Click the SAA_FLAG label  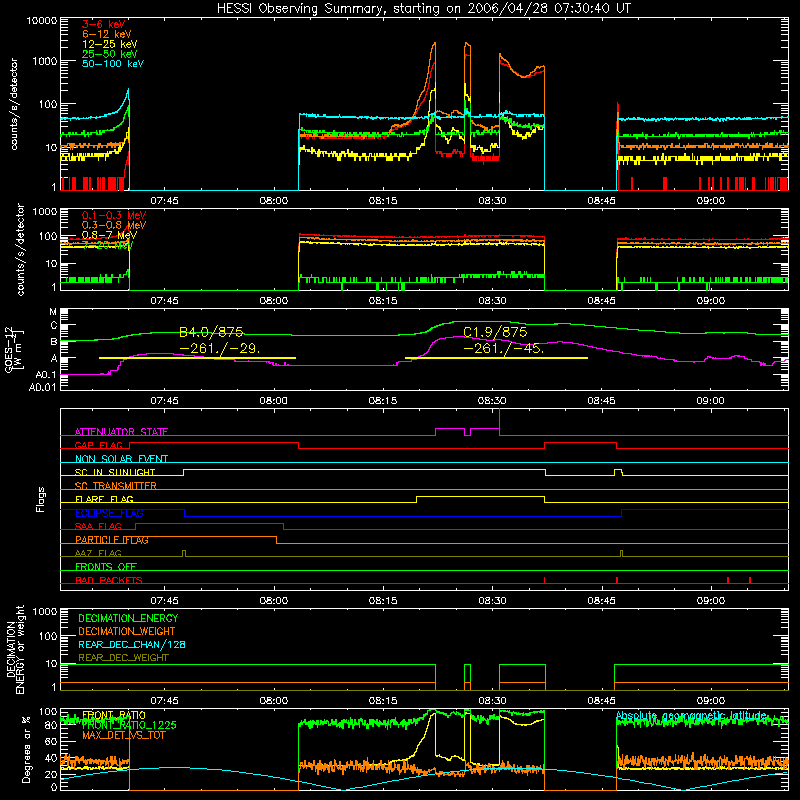point(98,526)
